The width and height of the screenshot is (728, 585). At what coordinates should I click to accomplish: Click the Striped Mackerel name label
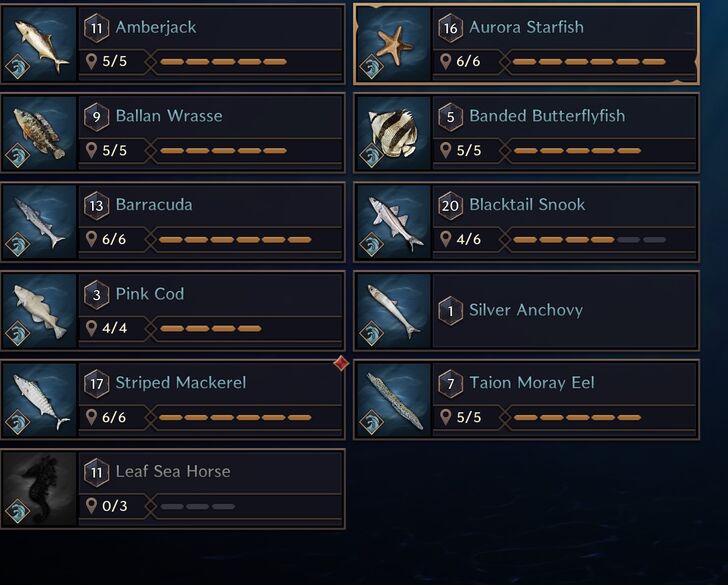tap(180, 382)
